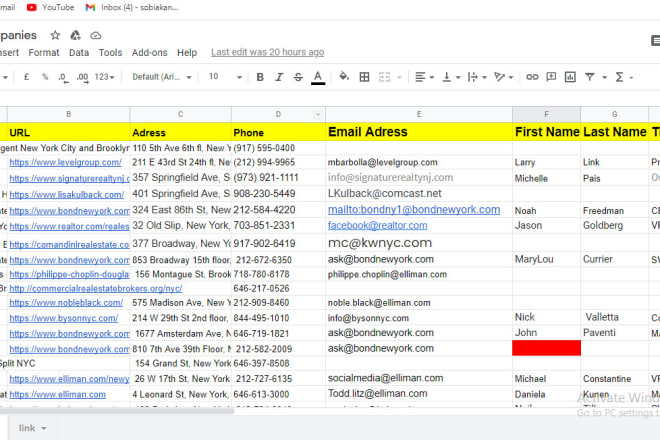Insert a comment icon
The width and height of the screenshot is (660, 440).
tap(551, 77)
